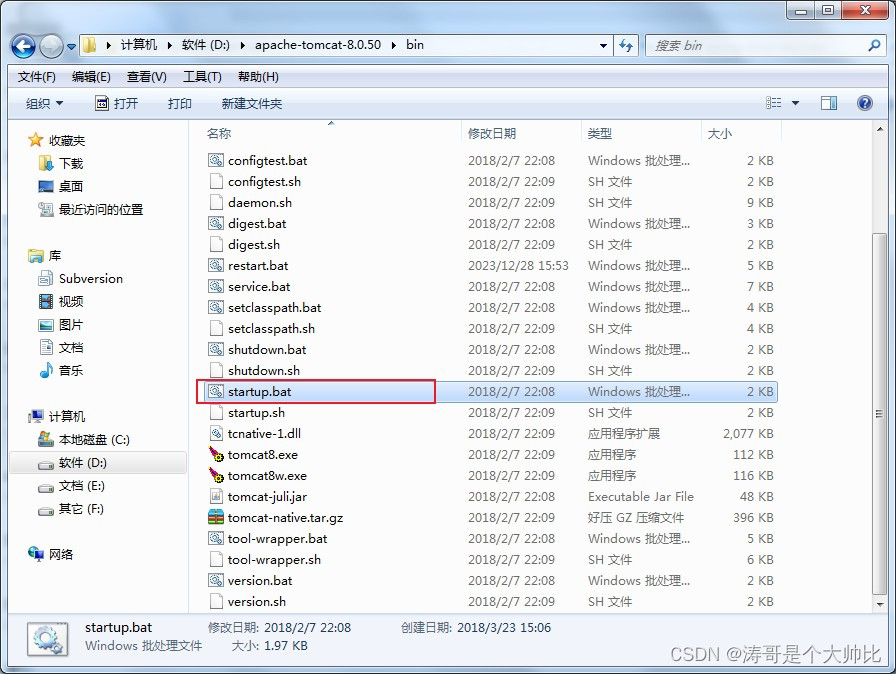Click the search magnifier icon
Image resolution: width=896 pixels, height=674 pixels.
874,46
